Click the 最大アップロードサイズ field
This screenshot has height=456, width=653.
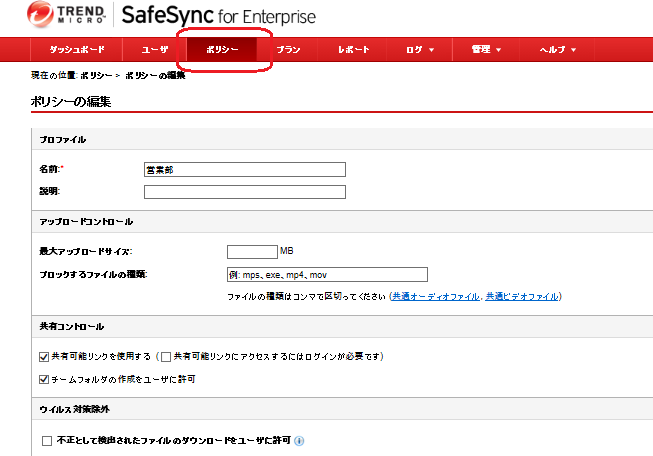pos(251,252)
